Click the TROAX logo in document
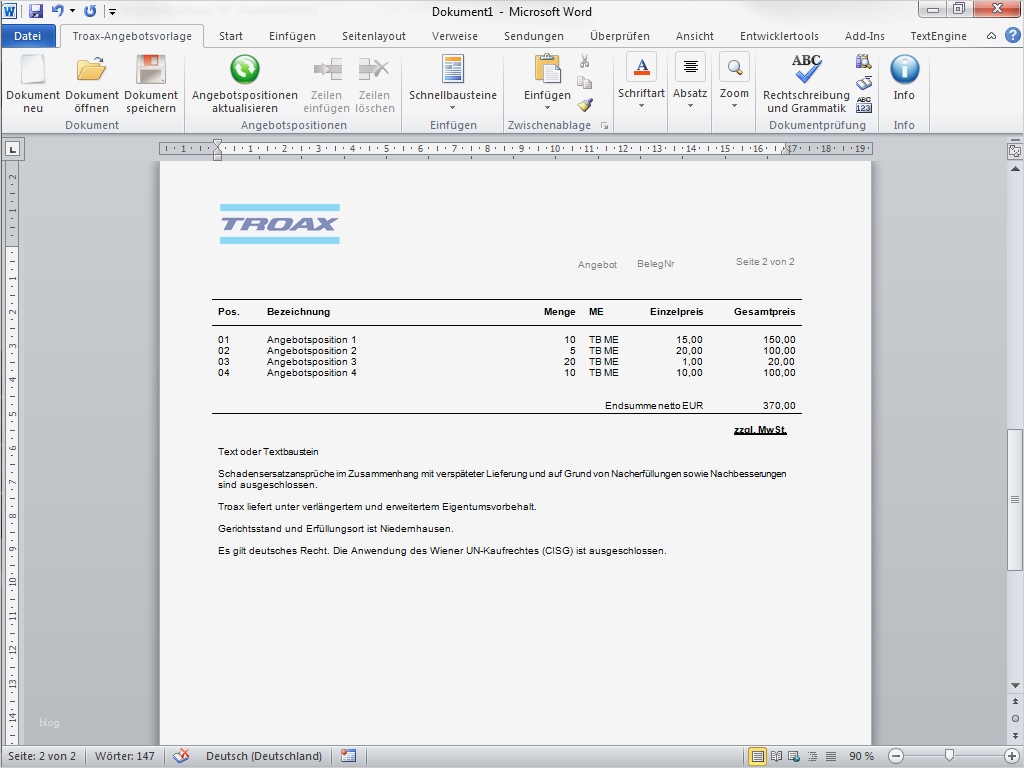Image resolution: width=1024 pixels, height=768 pixels. click(x=280, y=224)
